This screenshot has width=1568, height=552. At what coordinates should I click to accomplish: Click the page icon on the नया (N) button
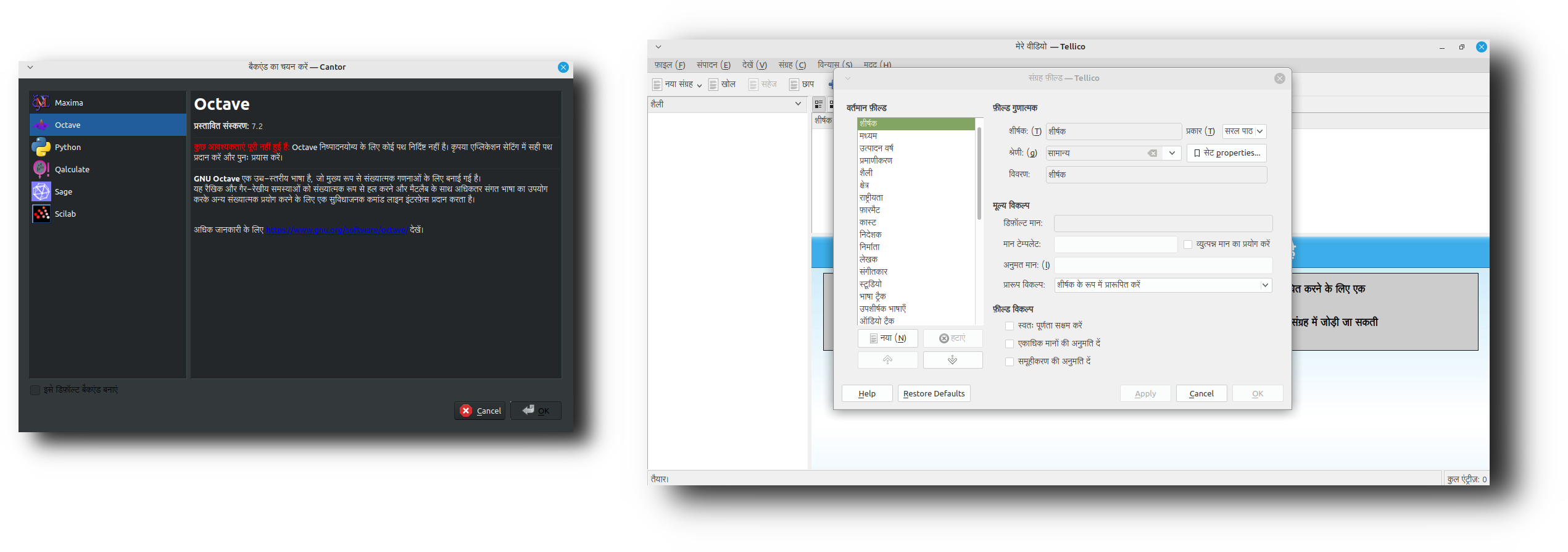873,338
